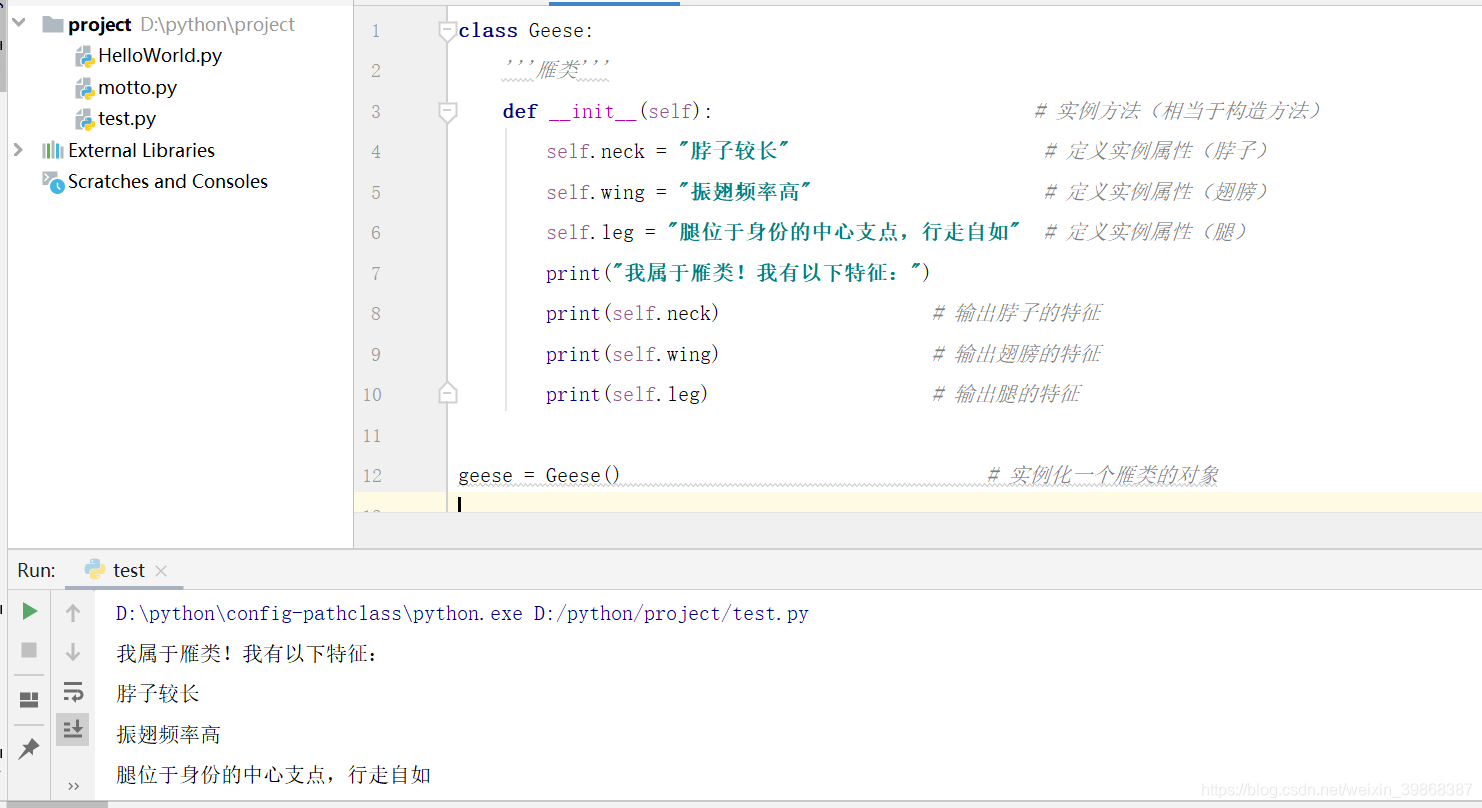Click the Python icon on test run tab
The height and width of the screenshot is (808, 1482).
coord(95,570)
